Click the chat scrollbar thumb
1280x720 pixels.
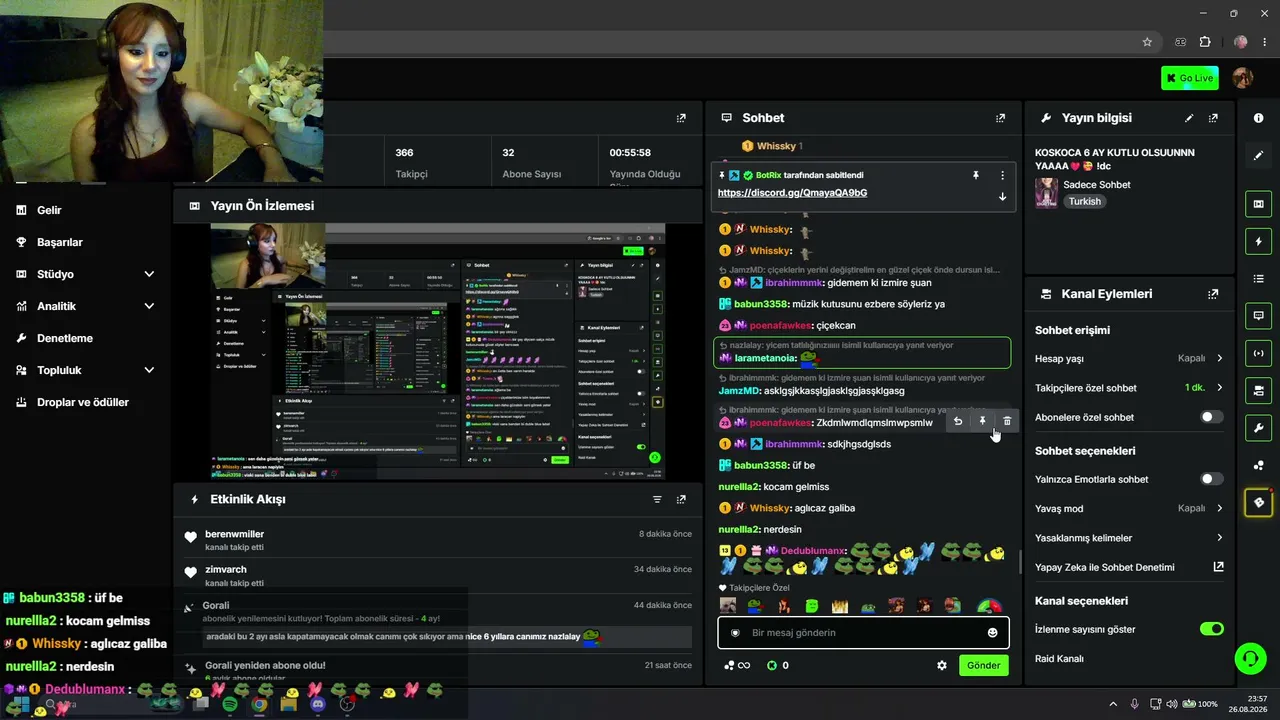(x=1020, y=562)
